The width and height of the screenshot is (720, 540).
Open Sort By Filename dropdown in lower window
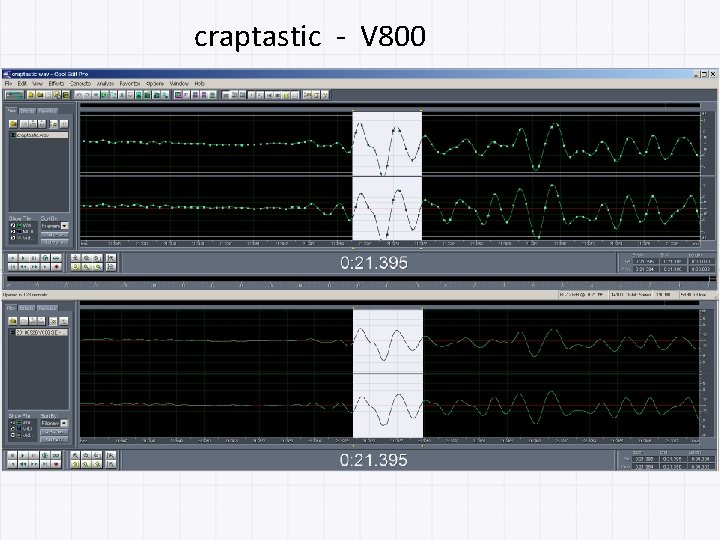(64, 423)
